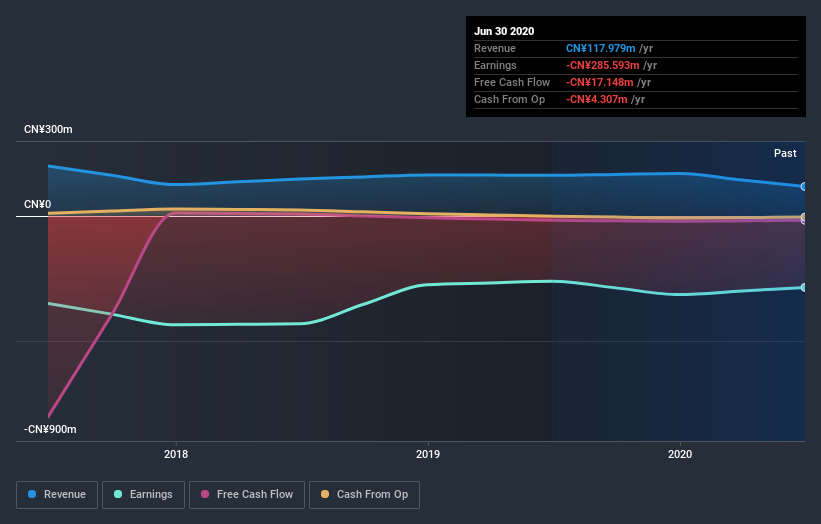Toggle the Free Cash Flow legend series

coord(247,495)
